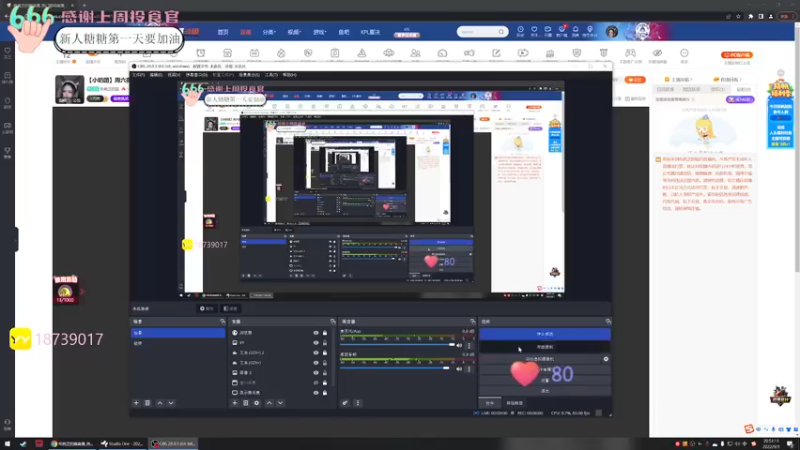Open the 帮助(H) menu in OBS
Viewport: 800px width, 450px height.
pyautogui.click(x=289, y=75)
